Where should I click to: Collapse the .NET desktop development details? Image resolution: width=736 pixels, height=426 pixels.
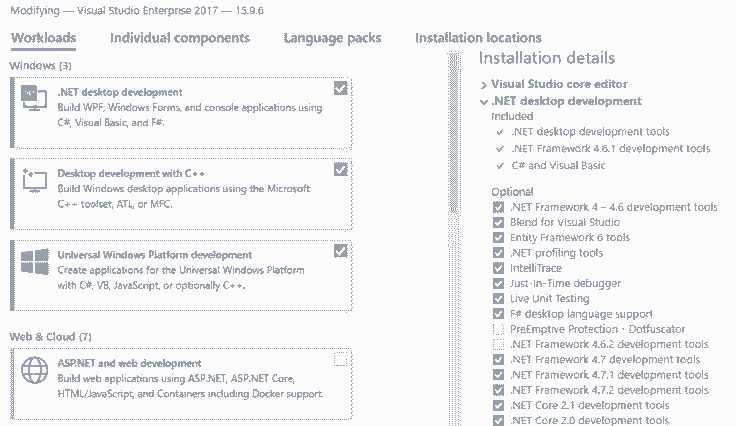tap(484, 101)
